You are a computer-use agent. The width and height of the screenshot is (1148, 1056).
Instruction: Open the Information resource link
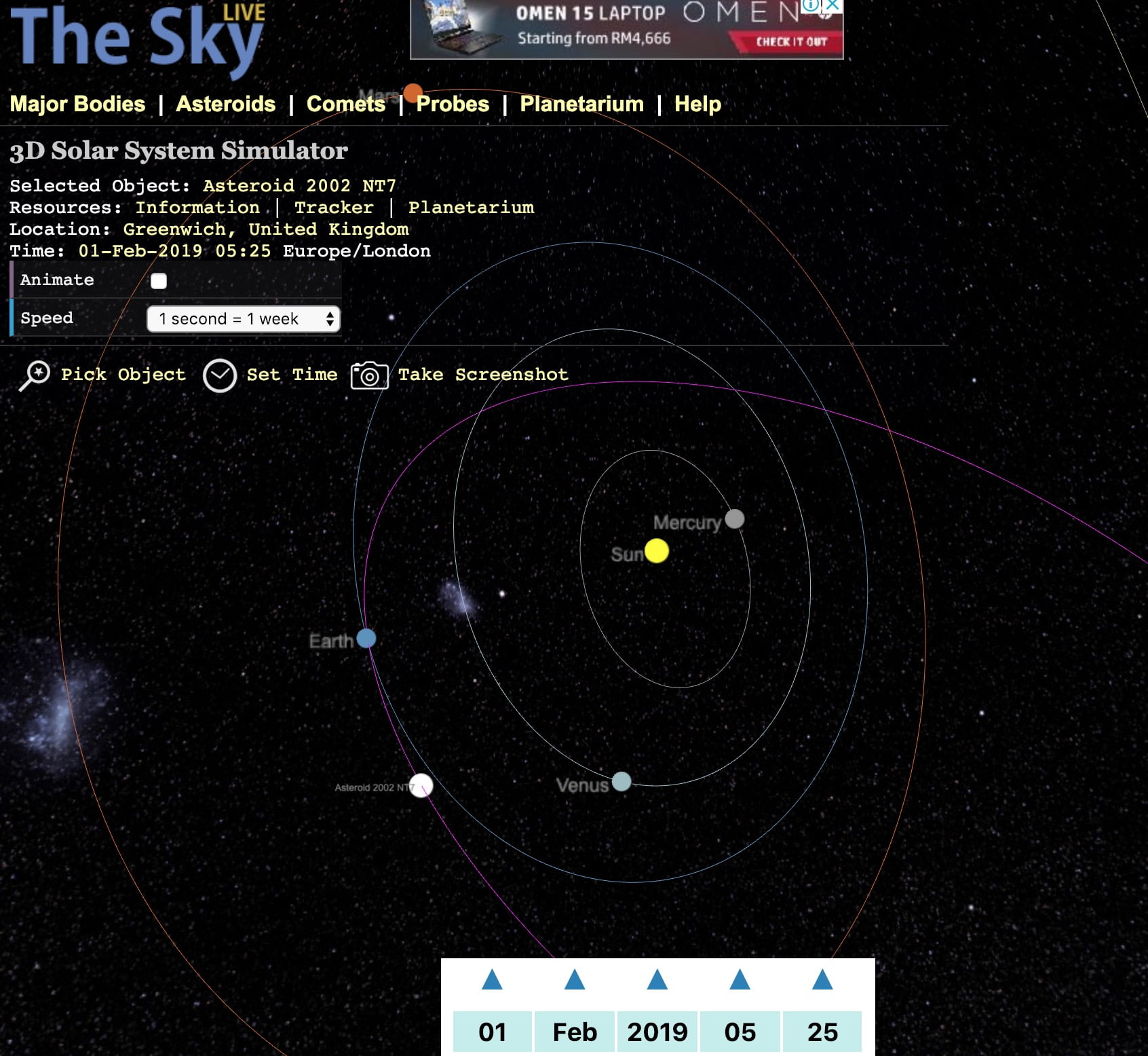click(x=197, y=208)
